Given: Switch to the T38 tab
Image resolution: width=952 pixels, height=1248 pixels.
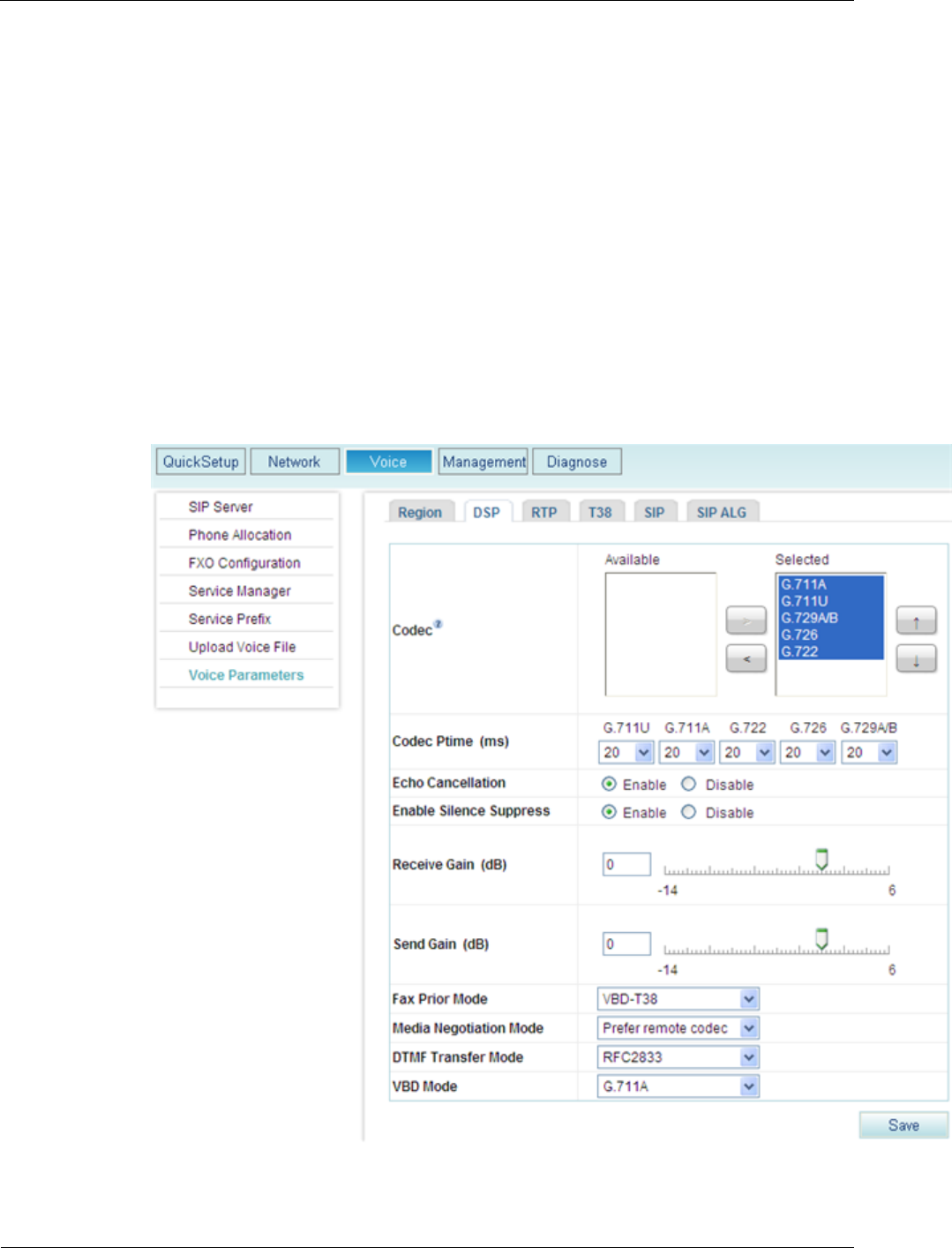Looking at the screenshot, I should 600,512.
